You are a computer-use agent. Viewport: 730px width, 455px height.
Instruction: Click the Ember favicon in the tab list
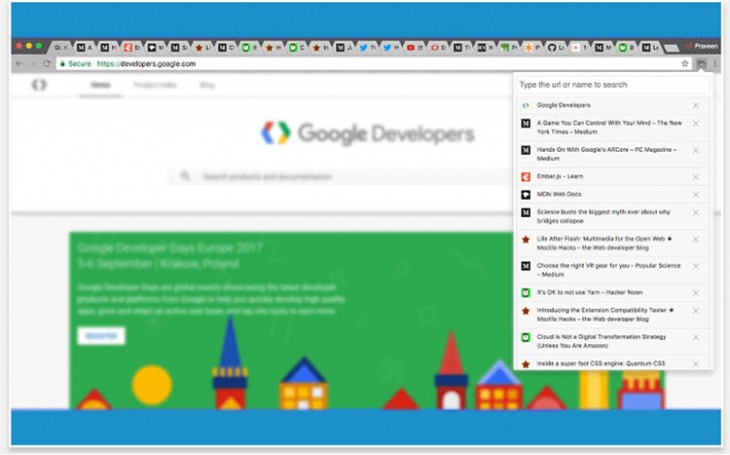pos(526,177)
